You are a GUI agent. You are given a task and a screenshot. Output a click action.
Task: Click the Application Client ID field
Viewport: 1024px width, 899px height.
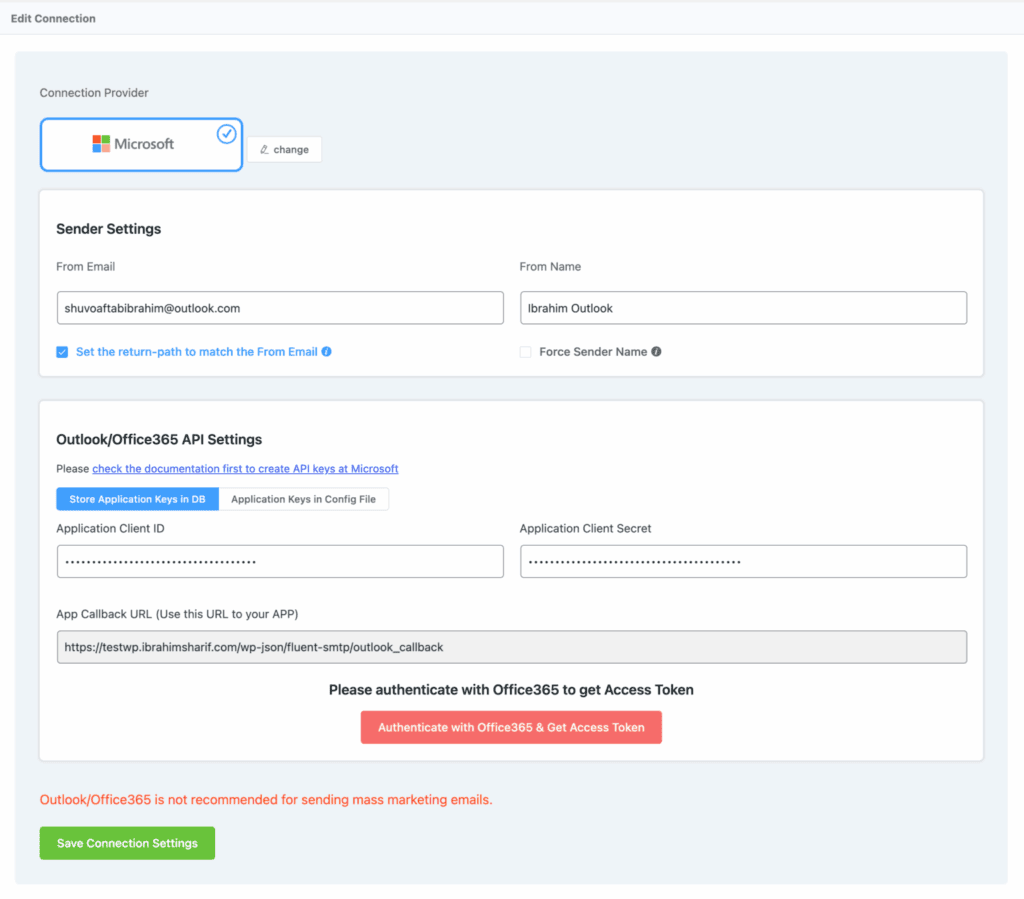pyautogui.click(x=280, y=561)
